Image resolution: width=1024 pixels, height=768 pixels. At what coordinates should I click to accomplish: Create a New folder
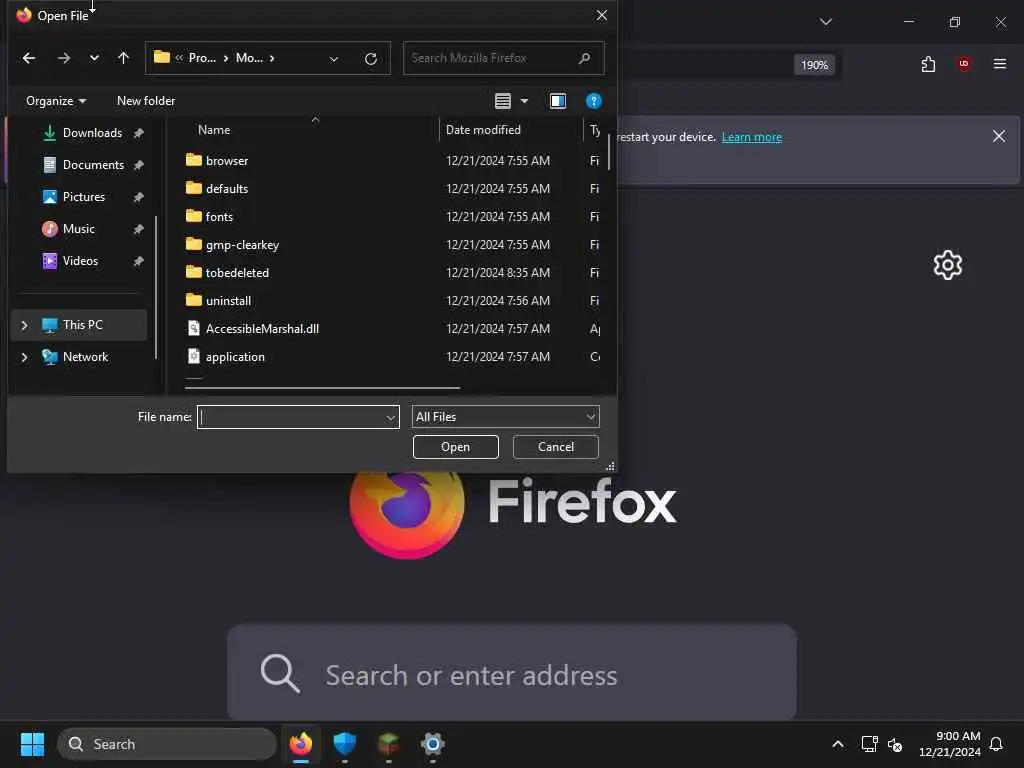(146, 101)
